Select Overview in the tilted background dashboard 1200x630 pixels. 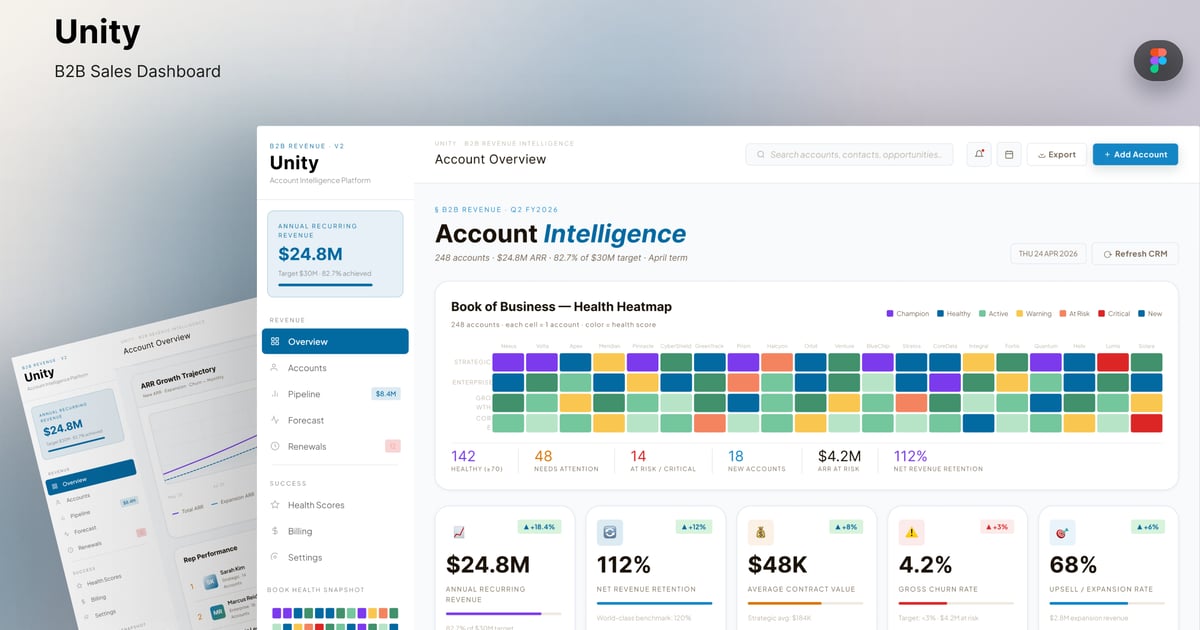(x=89, y=476)
